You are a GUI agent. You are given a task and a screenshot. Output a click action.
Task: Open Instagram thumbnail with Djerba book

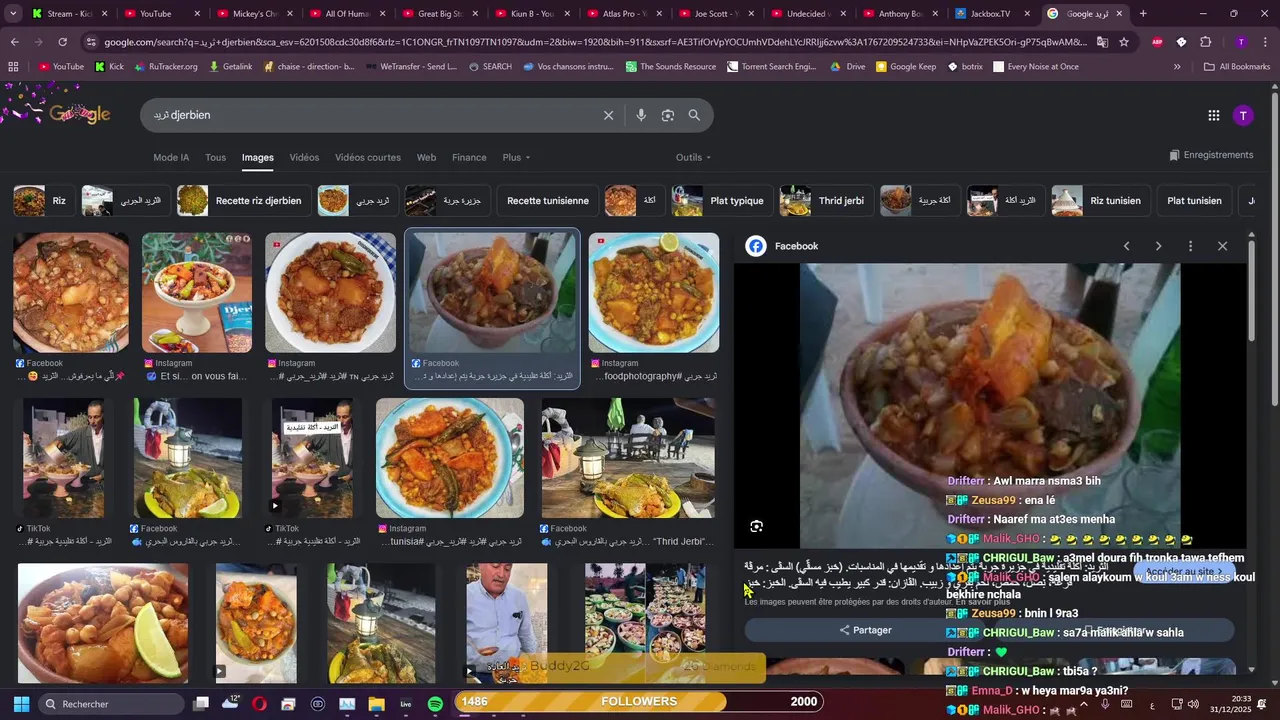coord(197,293)
